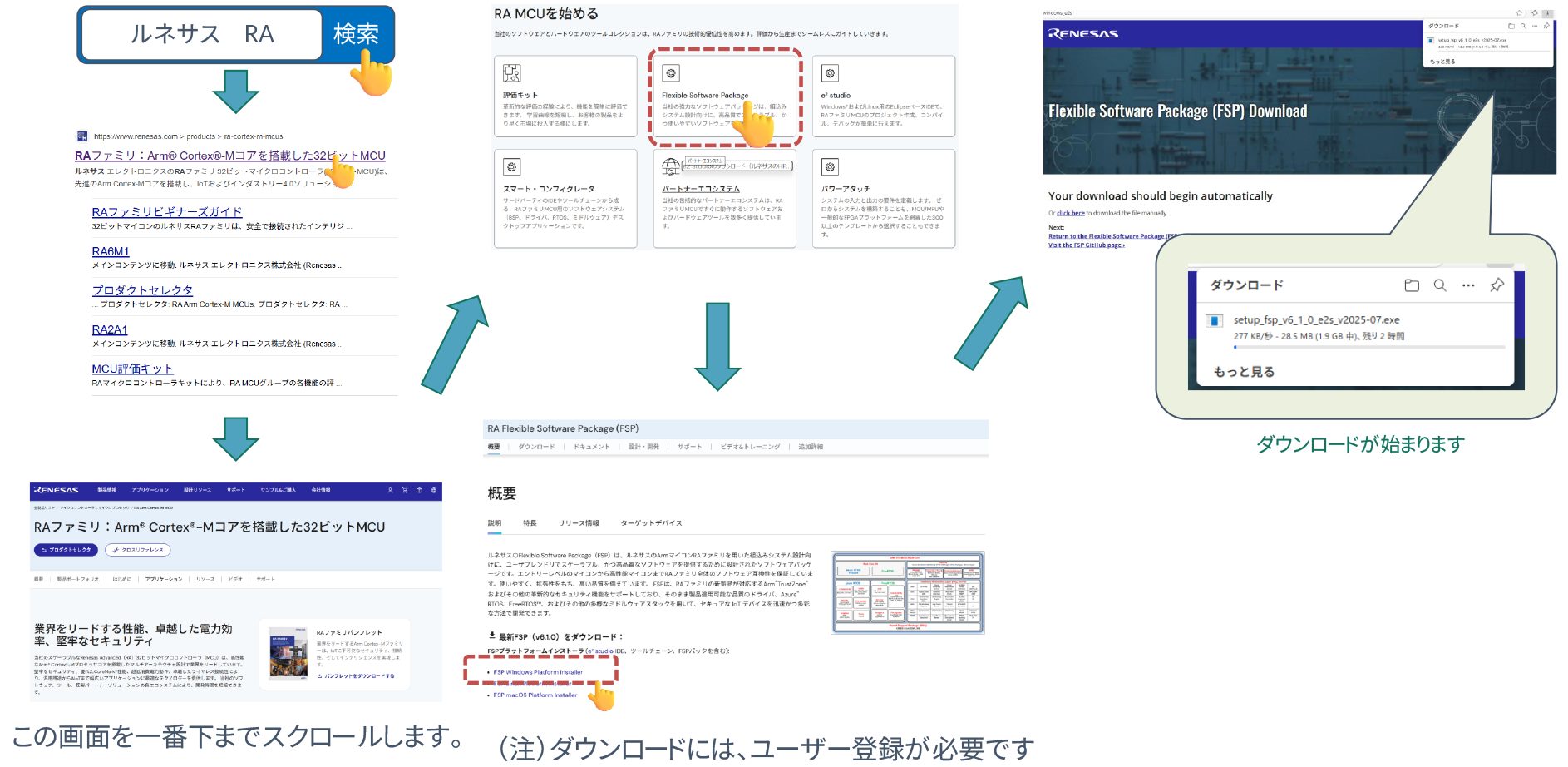Open the RAファミリビギナーズガイド link

point(166,212)
